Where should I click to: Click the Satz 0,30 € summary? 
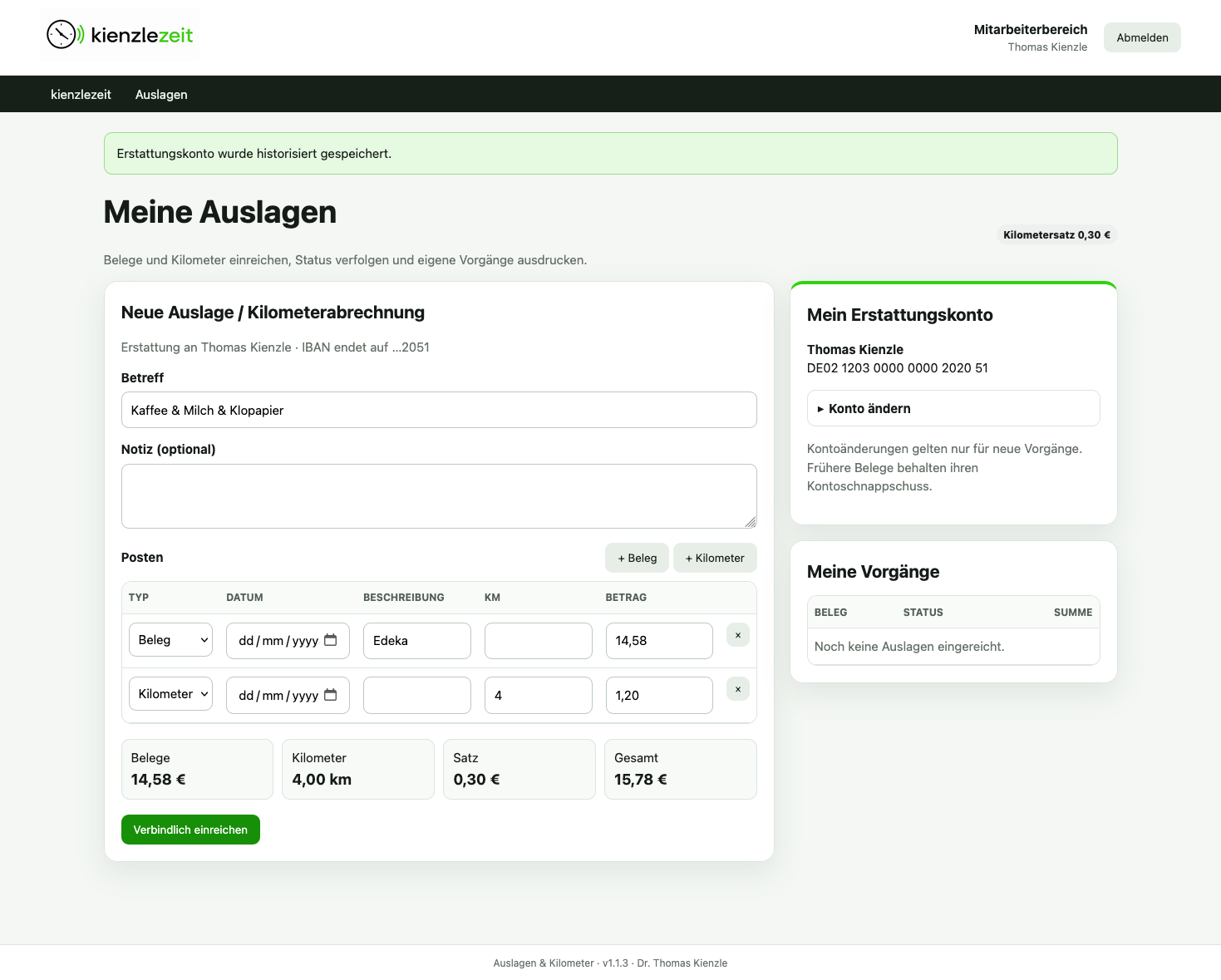coord(519,769)
